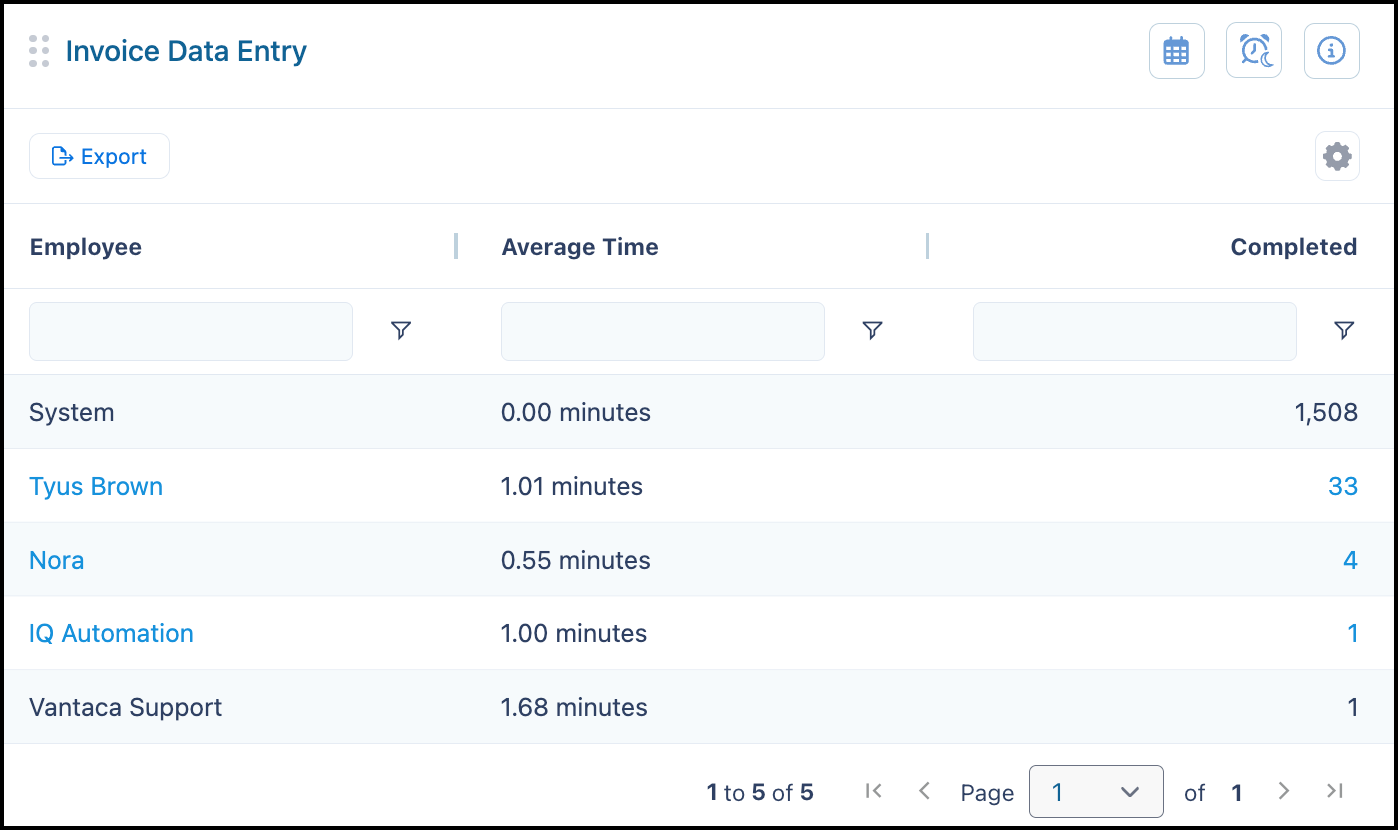Click the 1.00 minutes cell
The image size is (1398, 830).
point(574,634)
